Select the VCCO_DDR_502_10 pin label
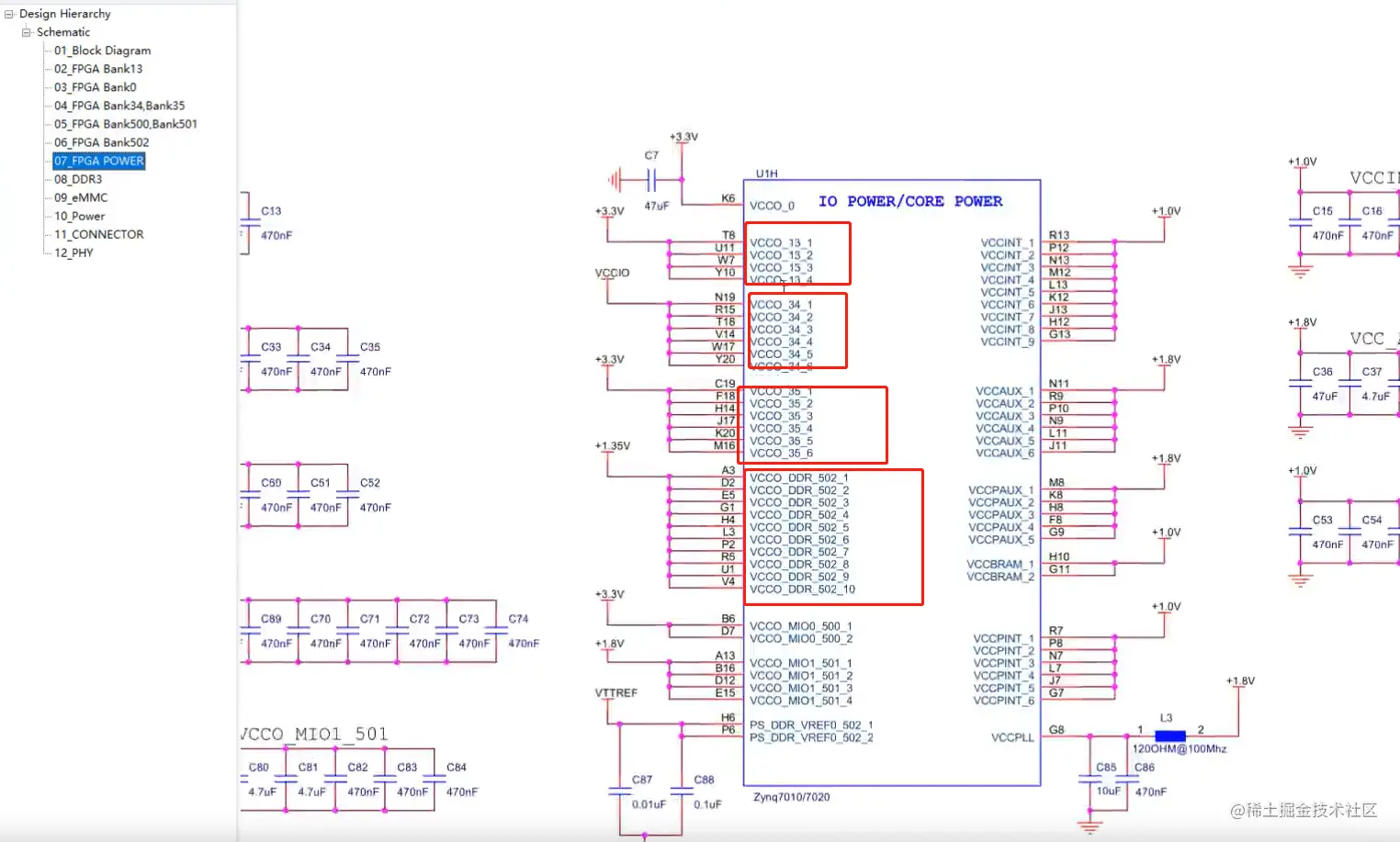The width and height of the screenshot is (1400, 842). [x=802, y=589]
